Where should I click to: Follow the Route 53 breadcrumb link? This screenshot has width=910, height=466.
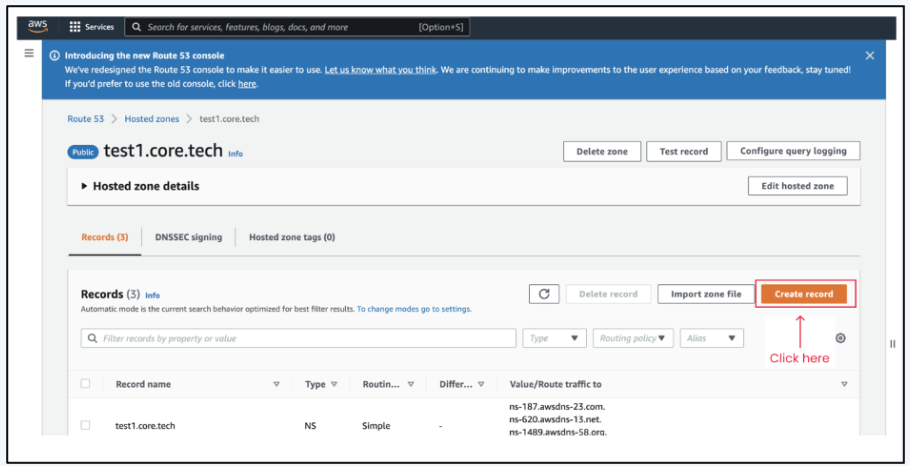click(x=85, y=119)
